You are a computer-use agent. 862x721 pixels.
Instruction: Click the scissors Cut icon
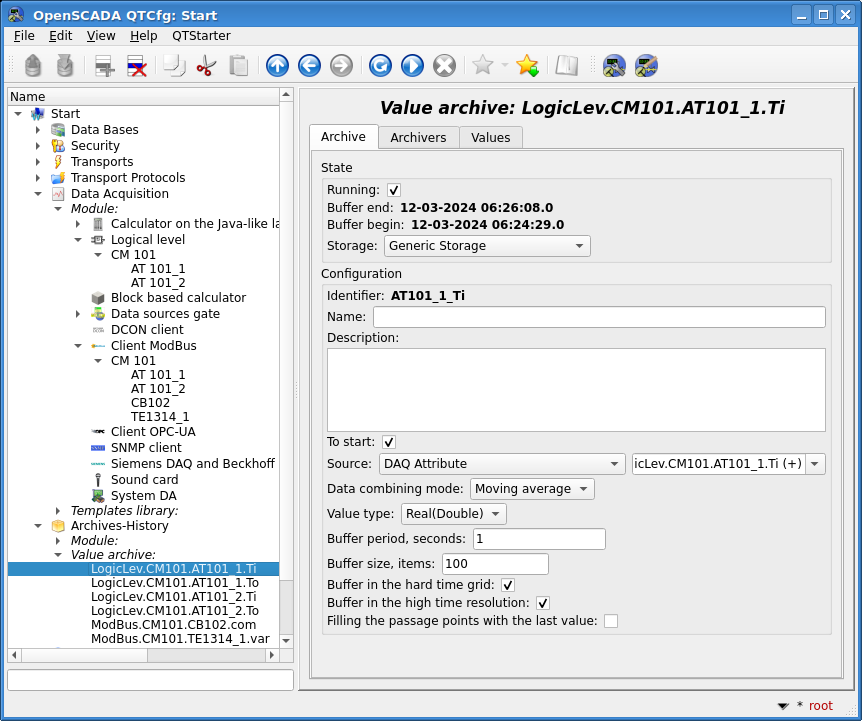pyautogui.click(x=206, y=66)
